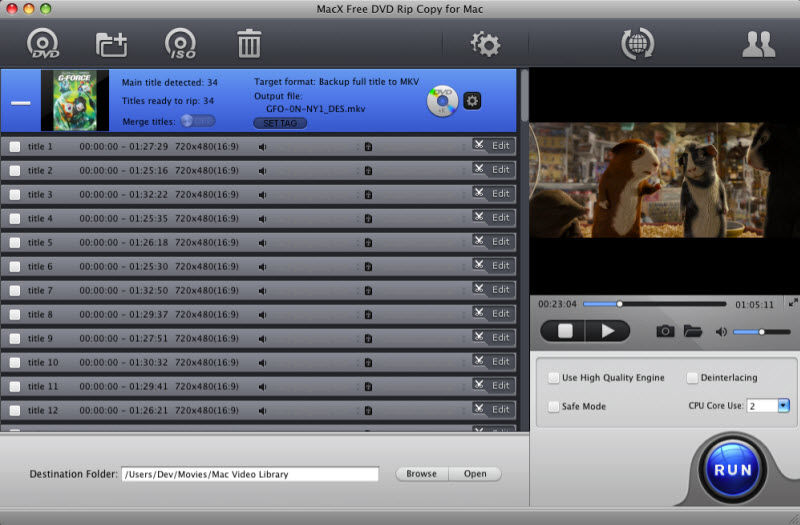800x525 pixels.
Task: Enable Deinterlacing option
Action: click(692, 378)
